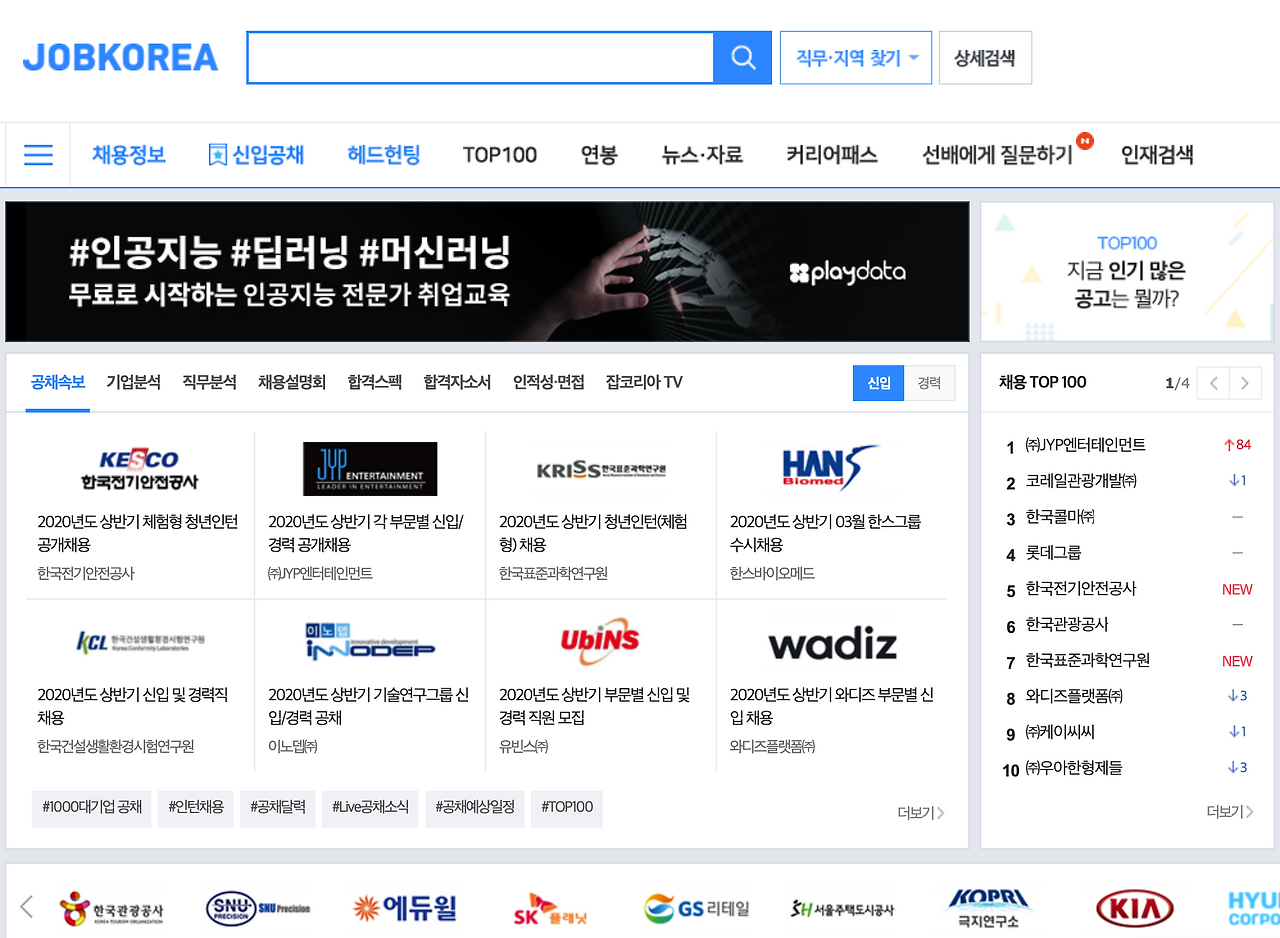Click the #공채예상일정 tag

pos(476,808)
